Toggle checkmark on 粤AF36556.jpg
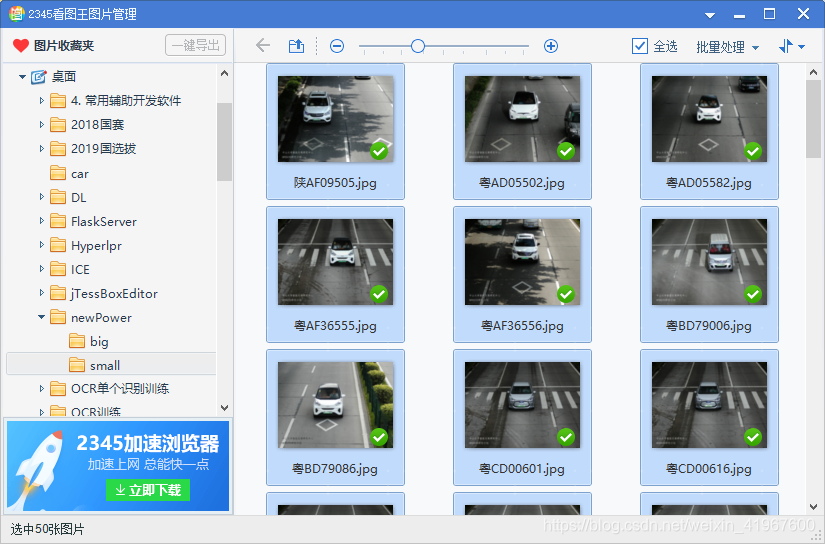 click(566, 294)
